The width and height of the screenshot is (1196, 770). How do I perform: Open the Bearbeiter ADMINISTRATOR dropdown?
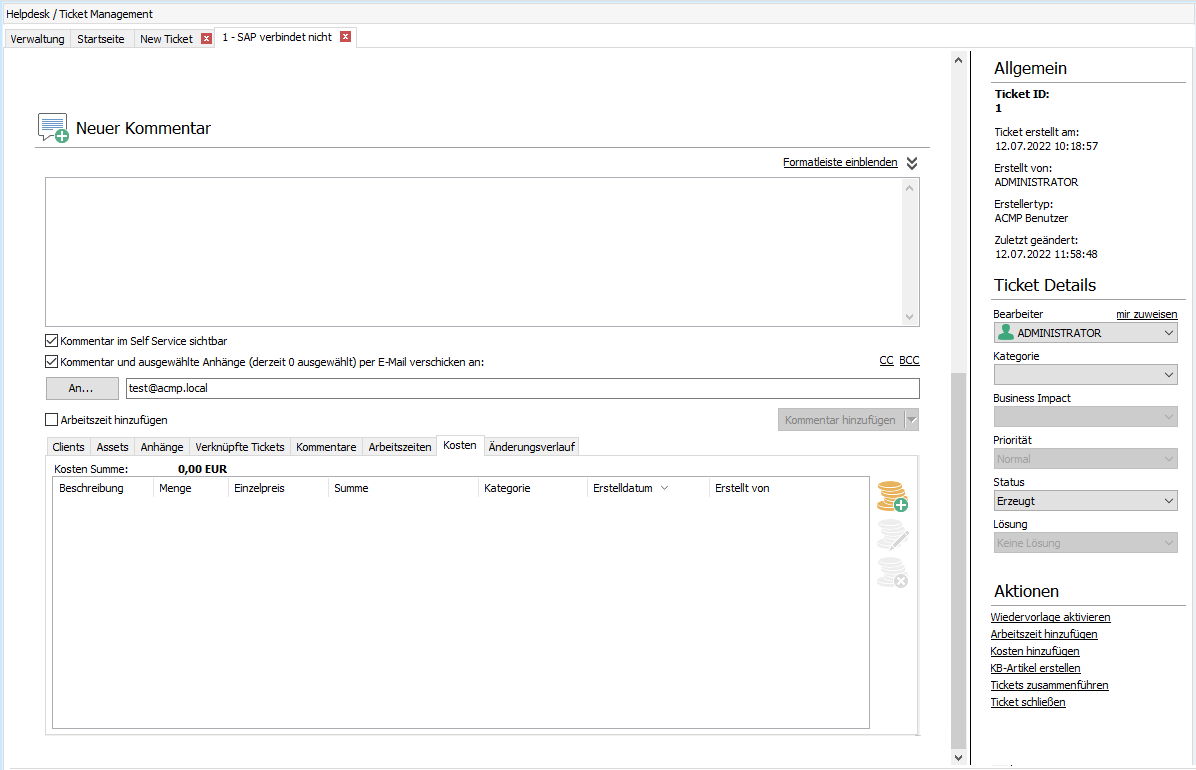[x=1085, y=333]
